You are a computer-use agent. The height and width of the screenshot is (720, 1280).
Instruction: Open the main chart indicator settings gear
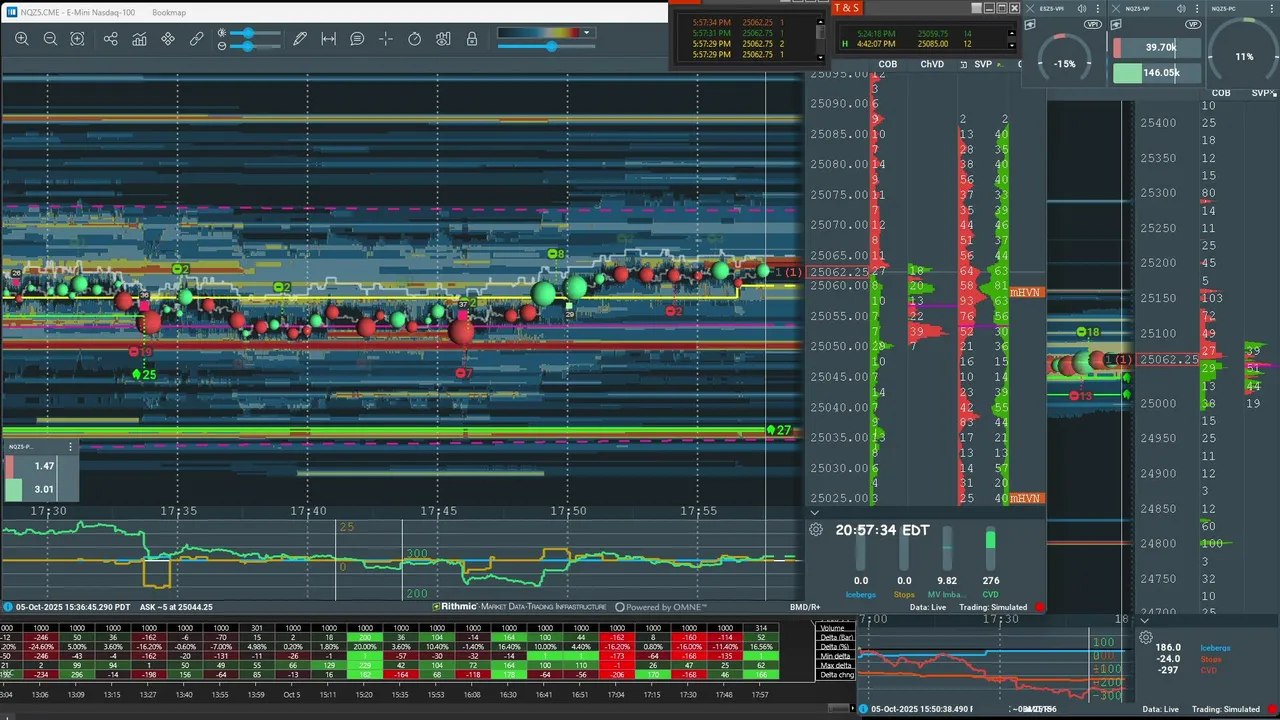pos(816,530)
